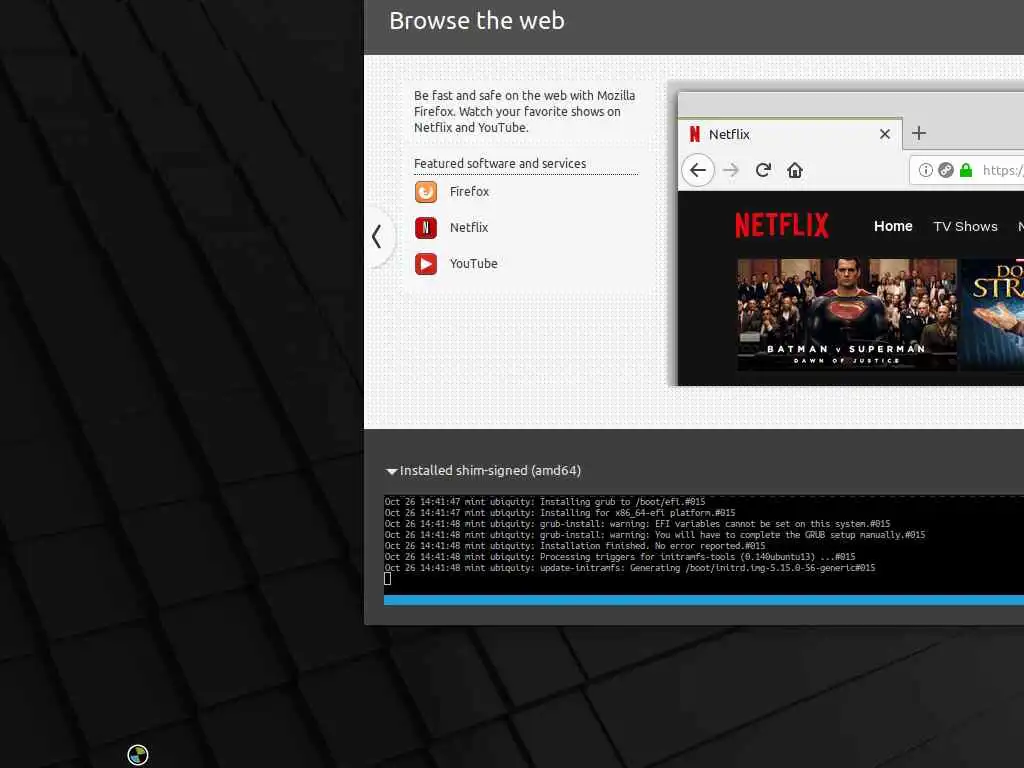The height and width of the screenshot is (768, 1024).
Task: Click the Netflix icon in featured software
Action: (426, 228)
